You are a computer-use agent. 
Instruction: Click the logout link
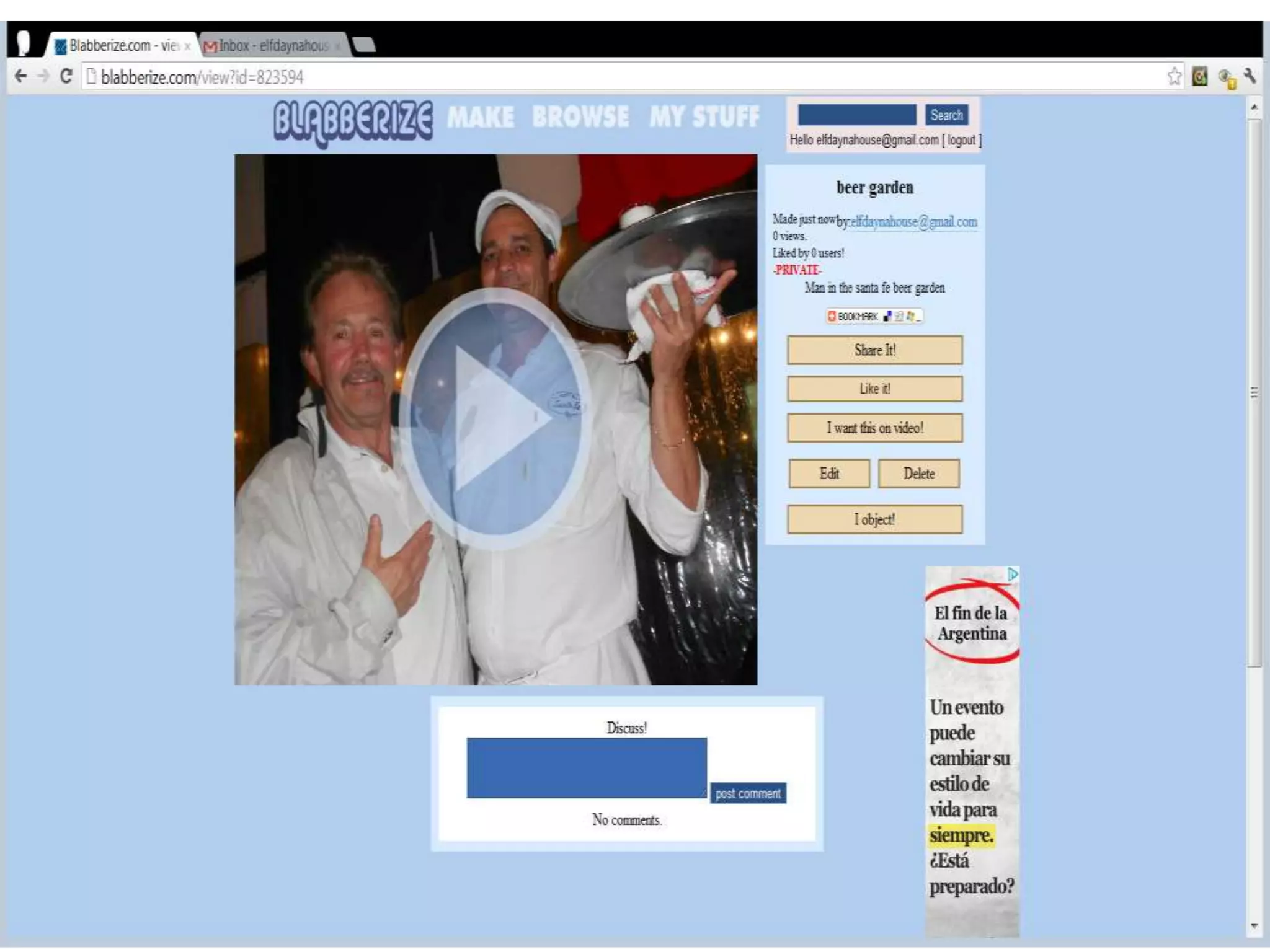961,140
